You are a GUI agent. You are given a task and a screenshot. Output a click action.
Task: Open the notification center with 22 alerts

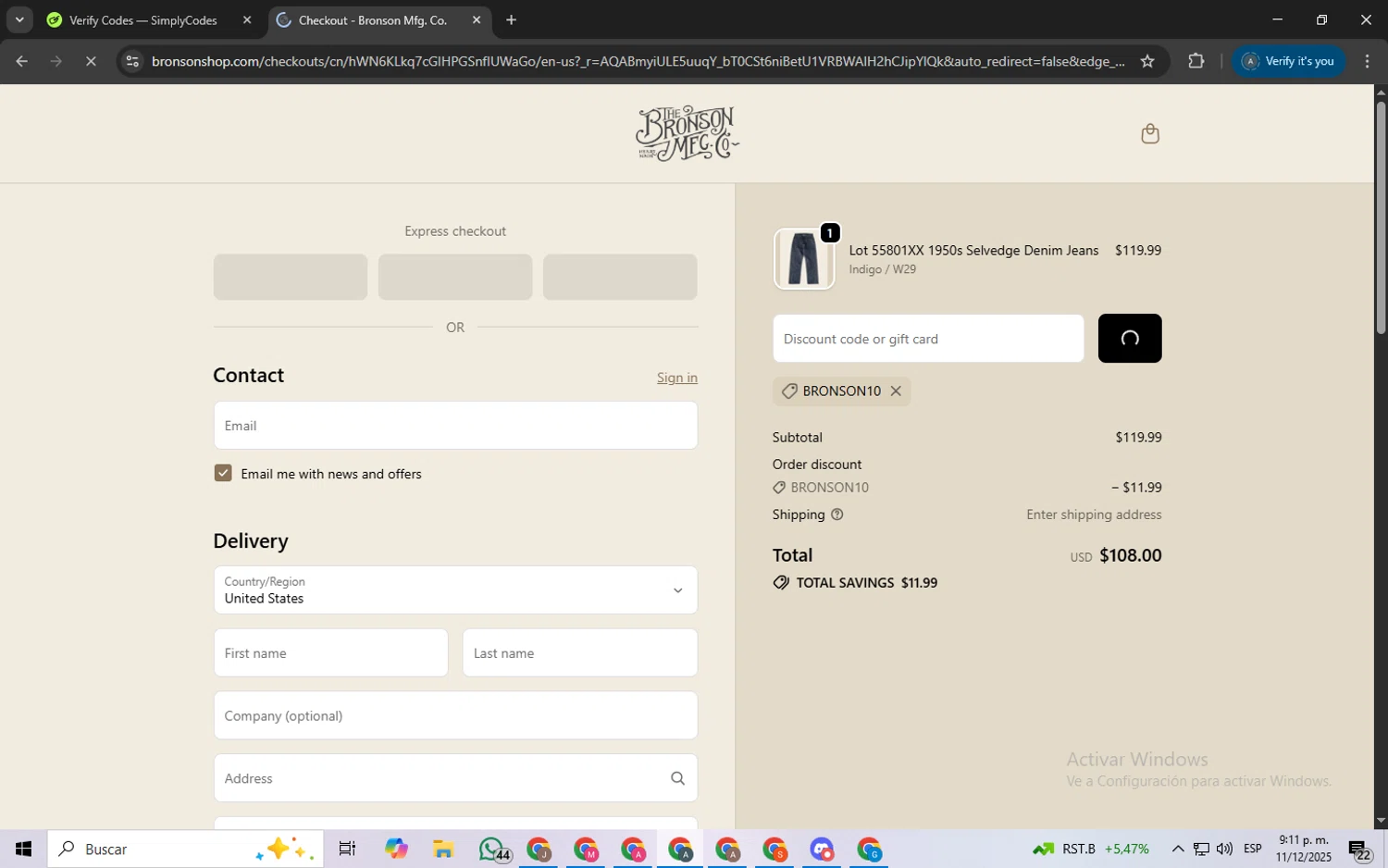click(x=1359, y=849)
